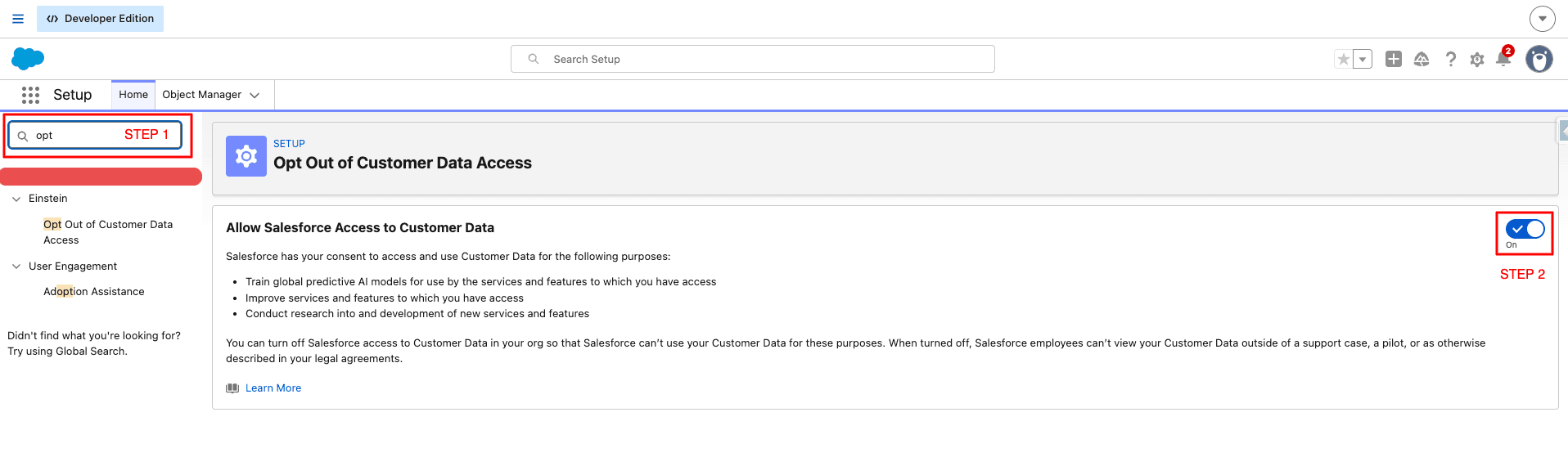1568x457 pixels.
Task: Click the Developer Edition badge
Action: [x=100, y=19]
